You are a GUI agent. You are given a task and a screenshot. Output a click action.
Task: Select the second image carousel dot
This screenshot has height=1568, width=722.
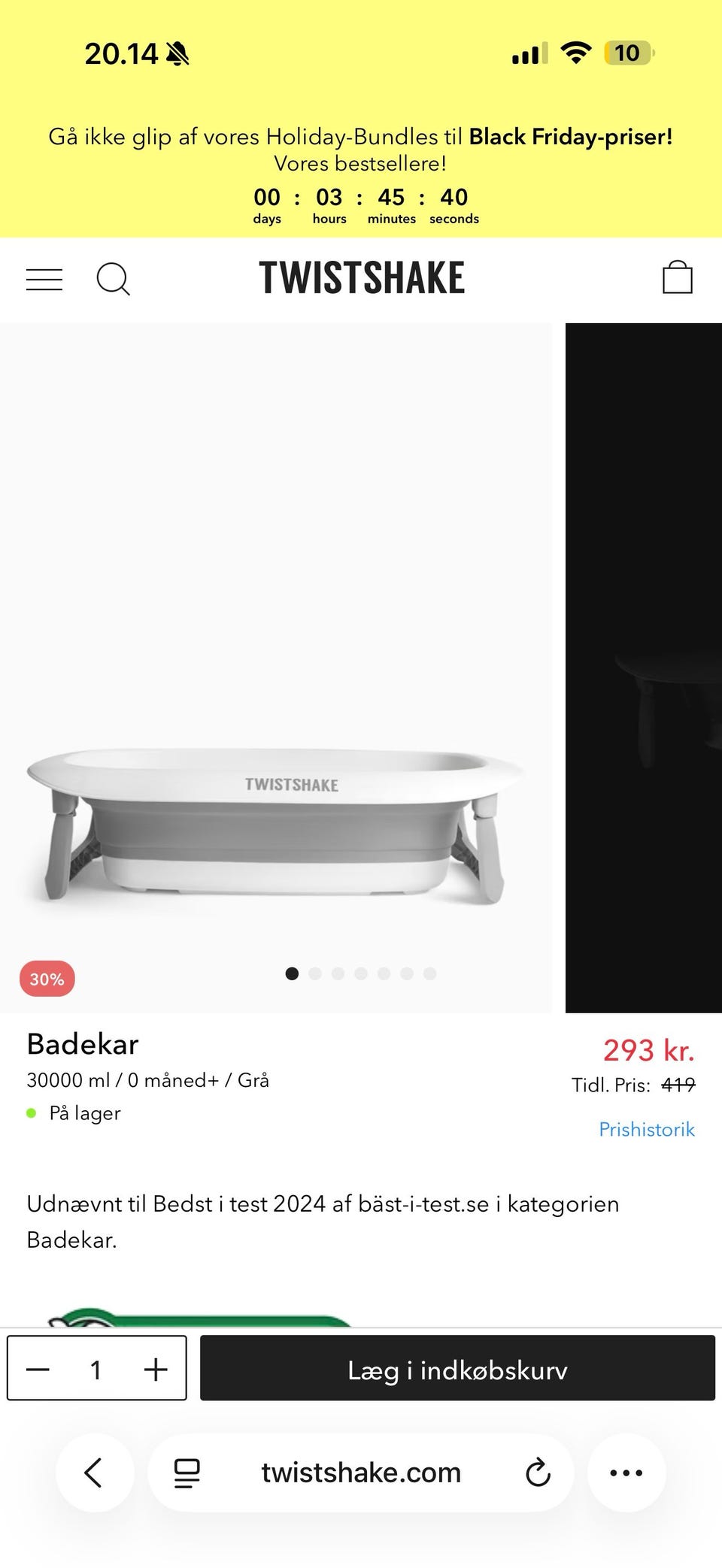click(x=315, y=973)
